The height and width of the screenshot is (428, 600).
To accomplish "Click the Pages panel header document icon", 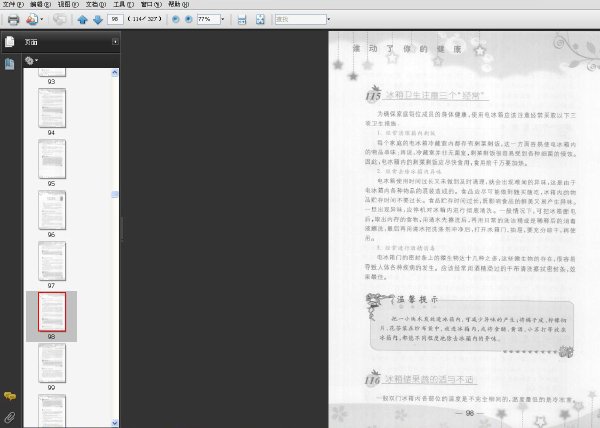I will click(x=10, y=41).
